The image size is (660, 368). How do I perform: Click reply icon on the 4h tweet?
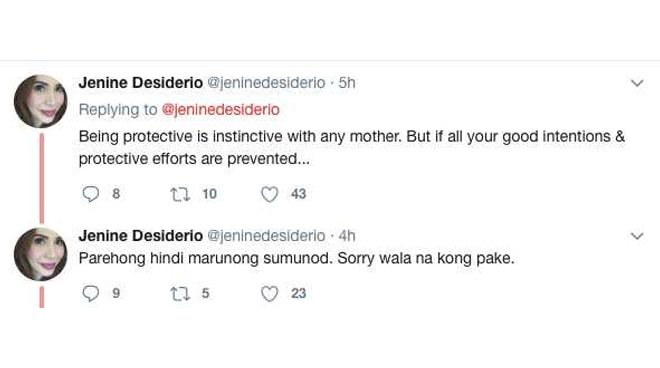click(90, 293)
